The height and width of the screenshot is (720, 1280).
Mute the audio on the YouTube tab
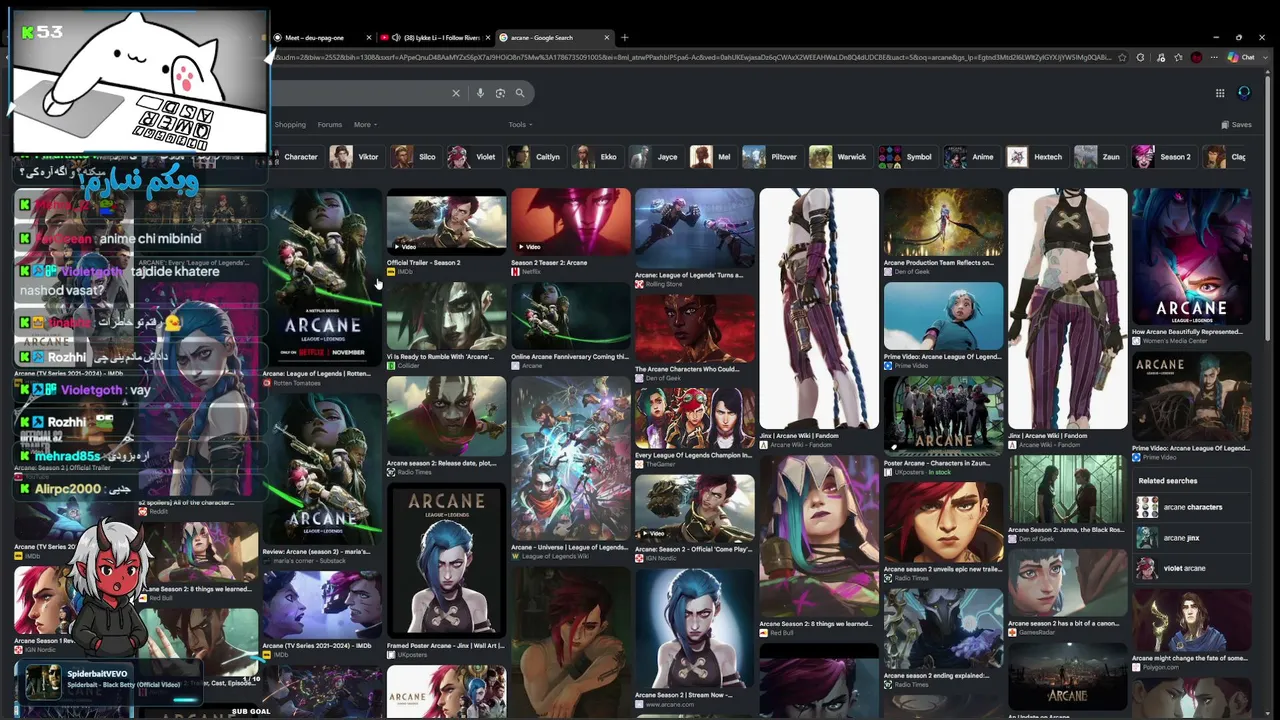click(x=397, y=38)
